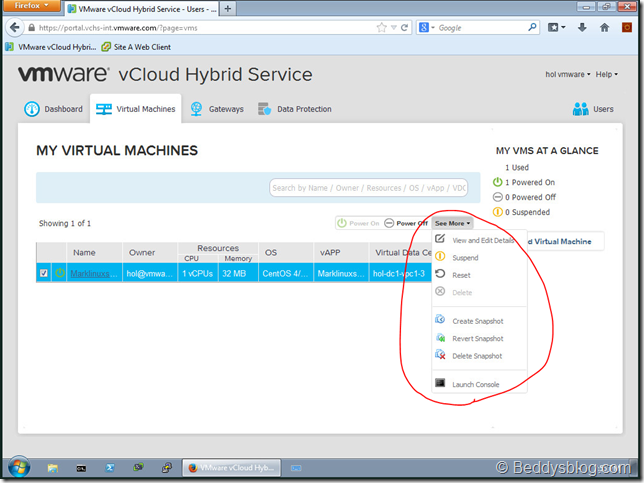Expand the See More dropdown
The image size is (644, 483).
tap(452, 223)
